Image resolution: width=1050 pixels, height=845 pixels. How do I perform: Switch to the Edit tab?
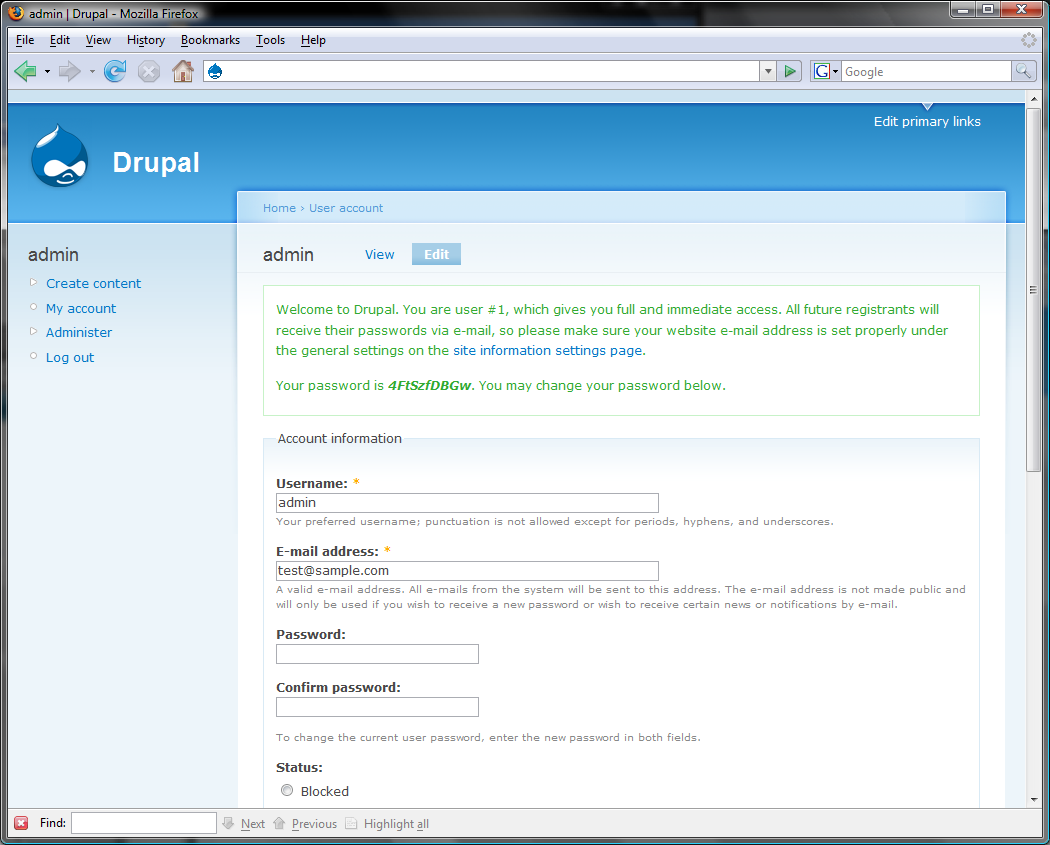tap(436, 254)
